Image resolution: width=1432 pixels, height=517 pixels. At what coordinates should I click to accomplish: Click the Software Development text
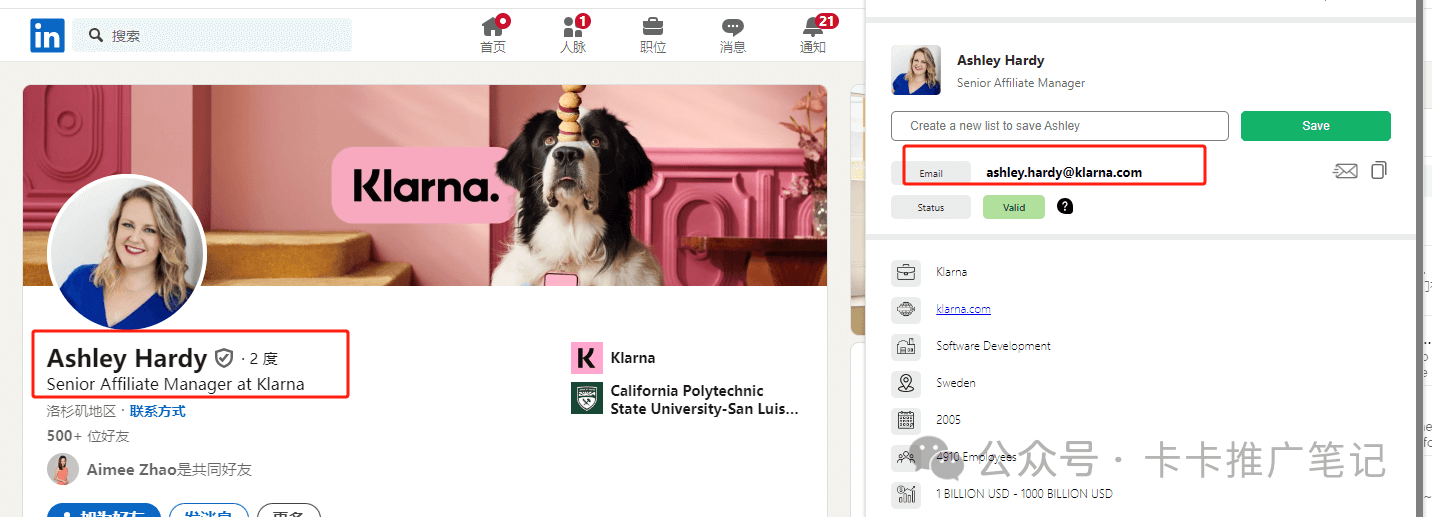coord(993,346)
